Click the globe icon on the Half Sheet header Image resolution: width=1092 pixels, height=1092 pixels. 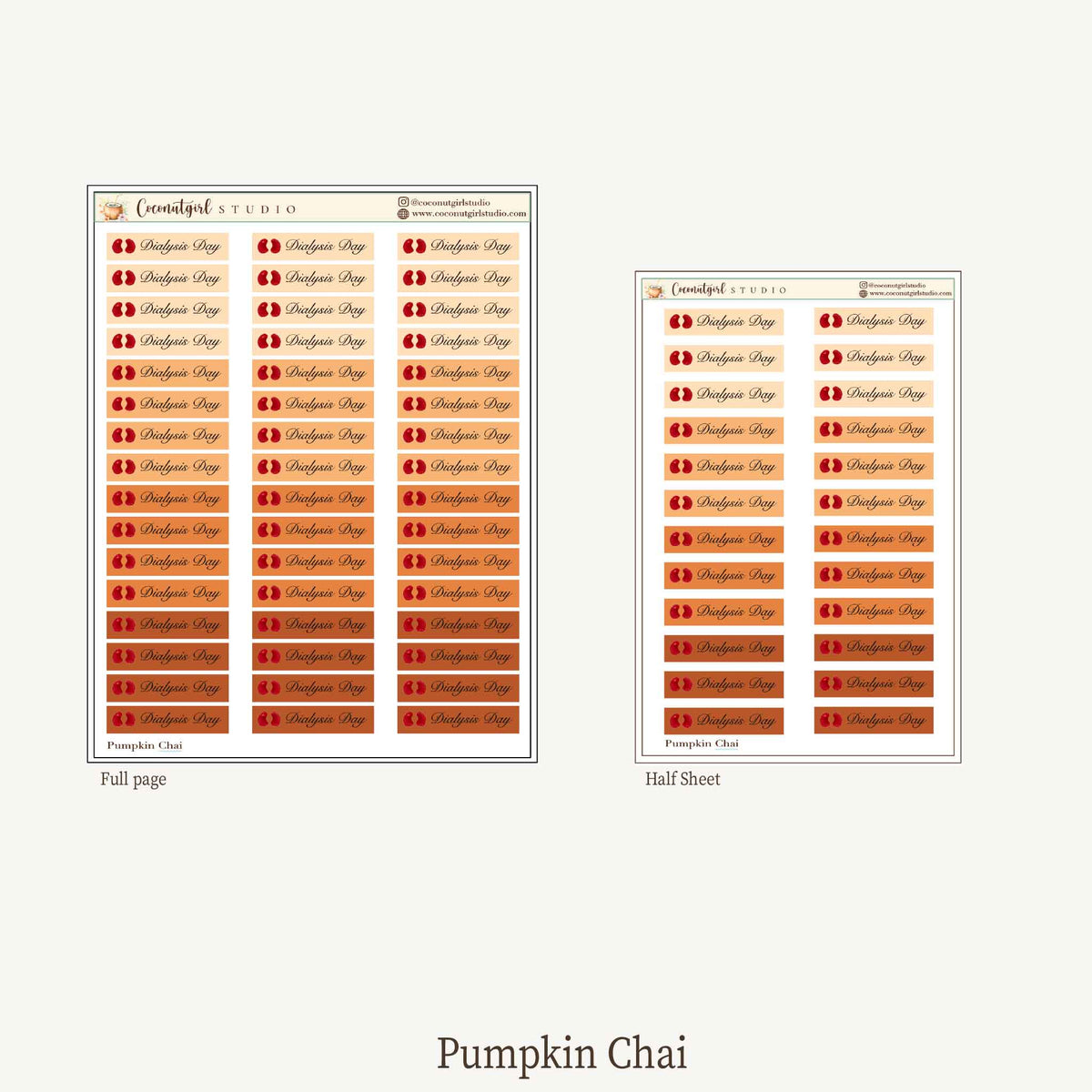pyautogui.click(x=864, y=293)
